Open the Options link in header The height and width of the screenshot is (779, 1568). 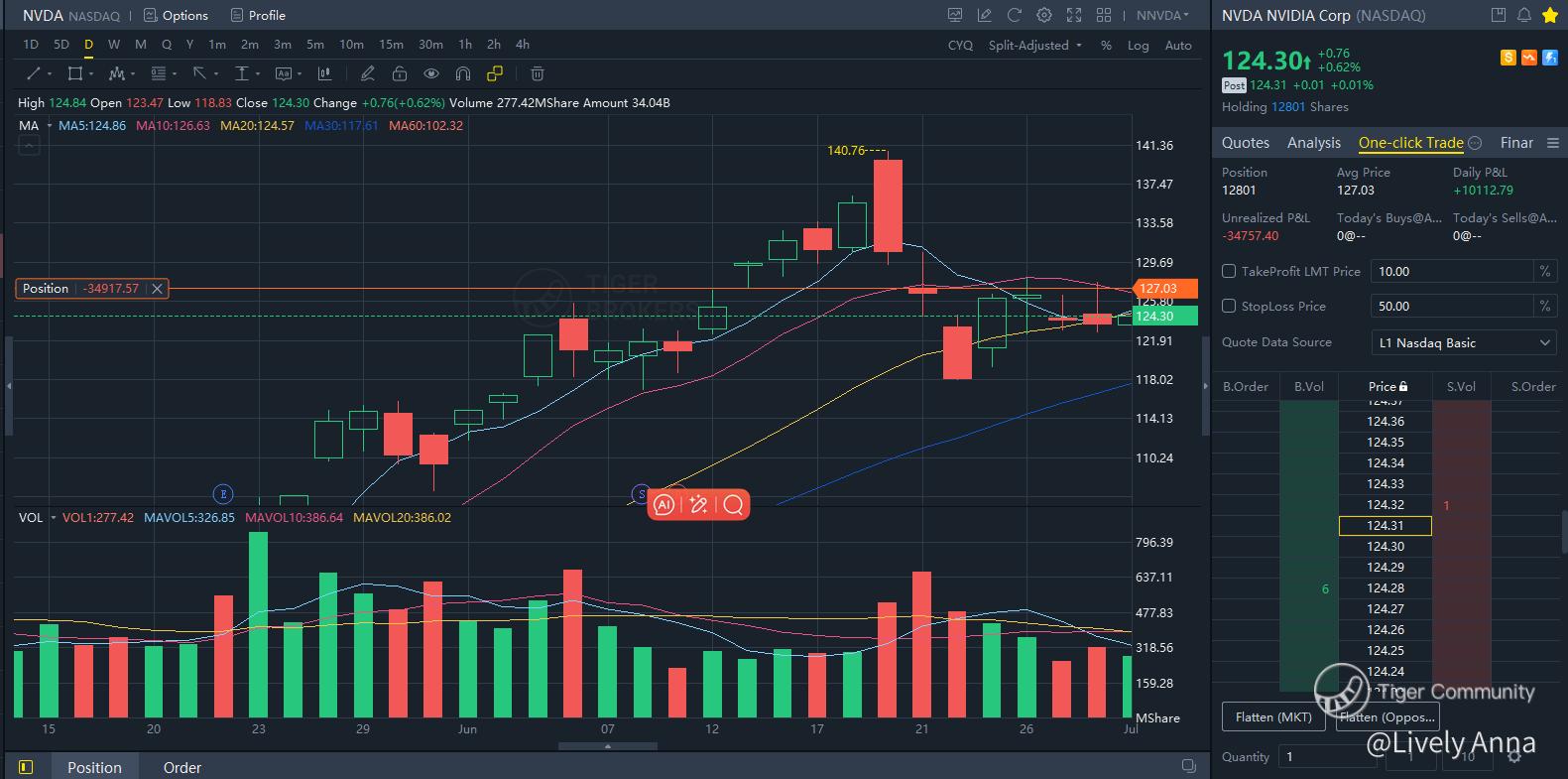176,15
